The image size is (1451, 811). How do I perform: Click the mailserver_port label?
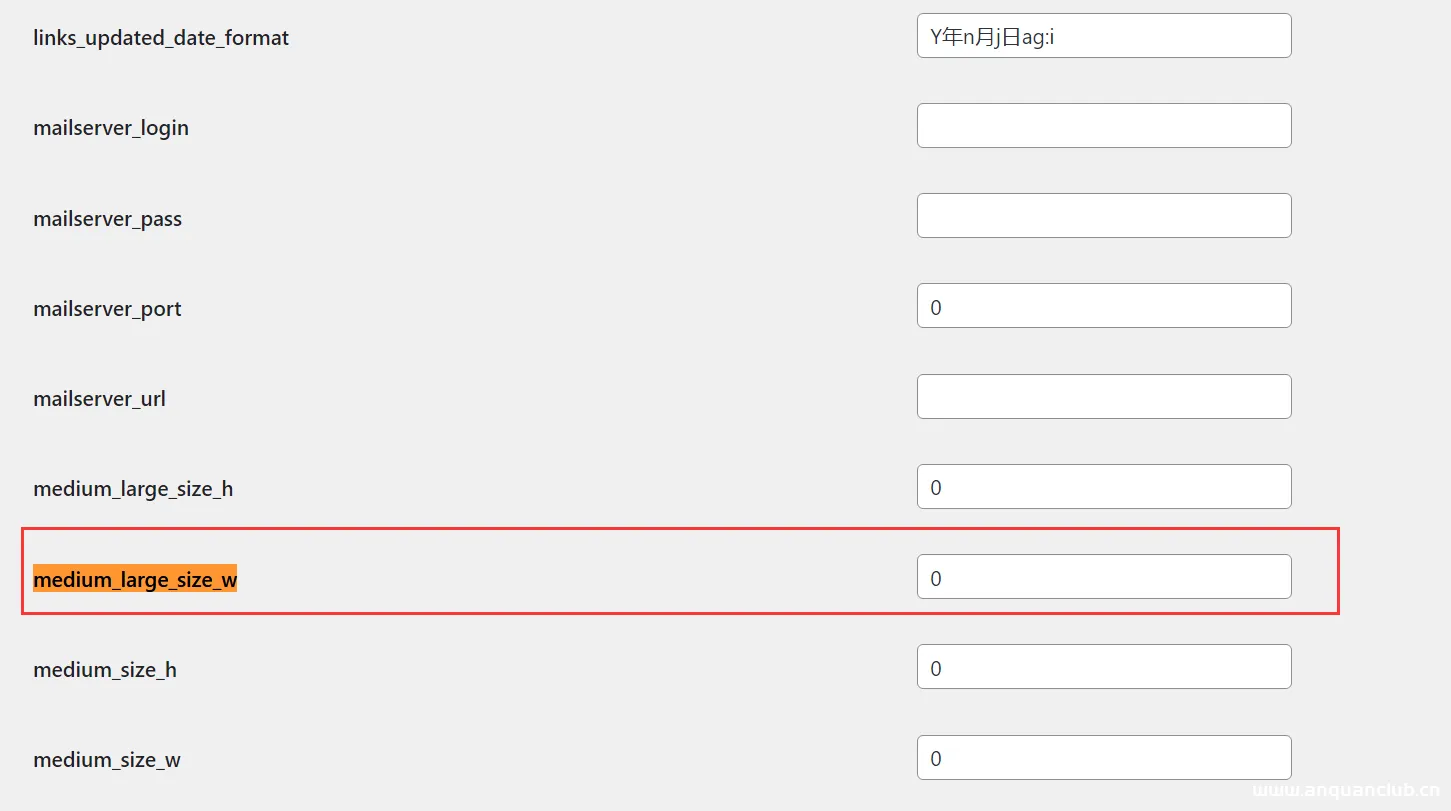pyautogui.click(x=107, y=309)
